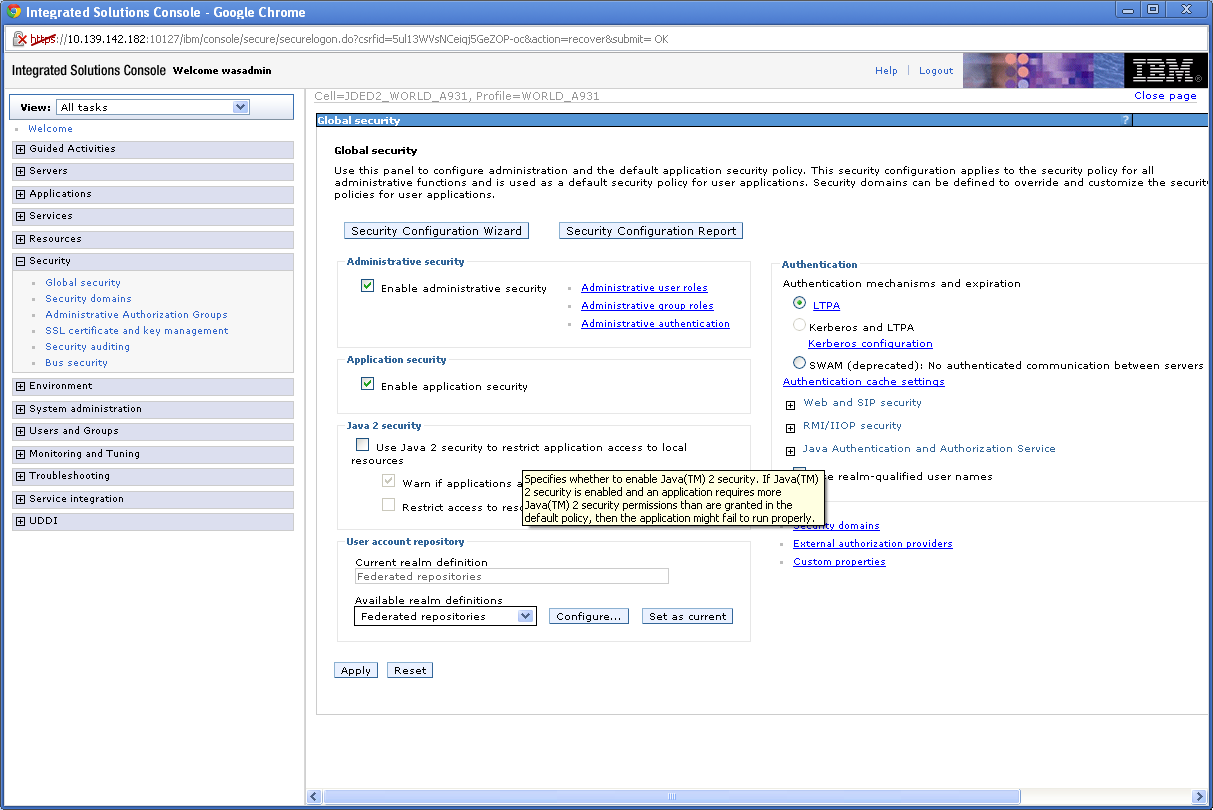This screenshot has width=1213, height=810.
Task: Expand the Monitoring and Tuning node
Action: 20,454
